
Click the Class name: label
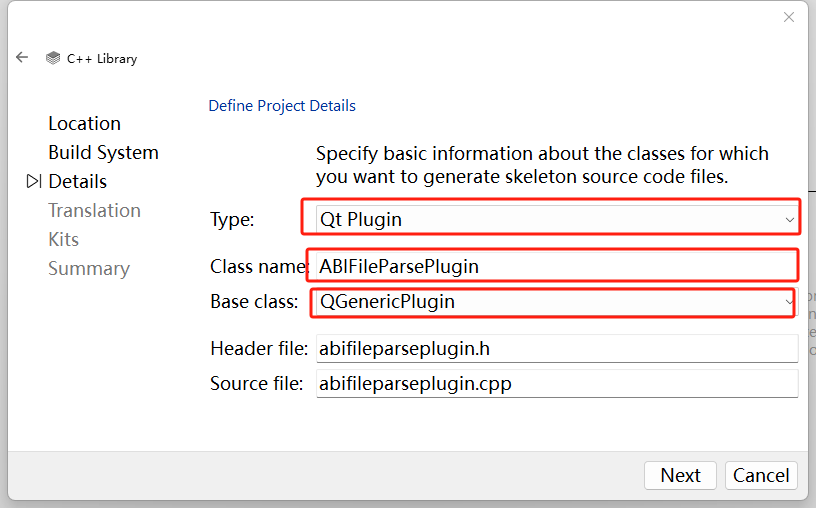(259, 266)
